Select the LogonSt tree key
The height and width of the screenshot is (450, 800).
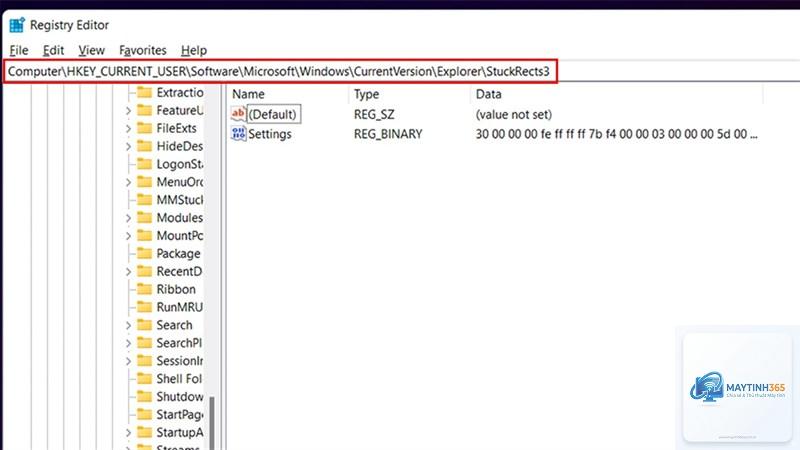(x=180, y=164)
